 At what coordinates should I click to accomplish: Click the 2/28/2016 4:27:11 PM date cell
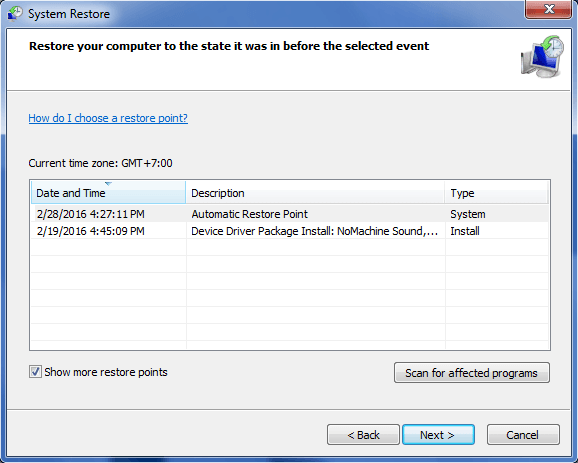pyautogui.click(x=91, y=214)
